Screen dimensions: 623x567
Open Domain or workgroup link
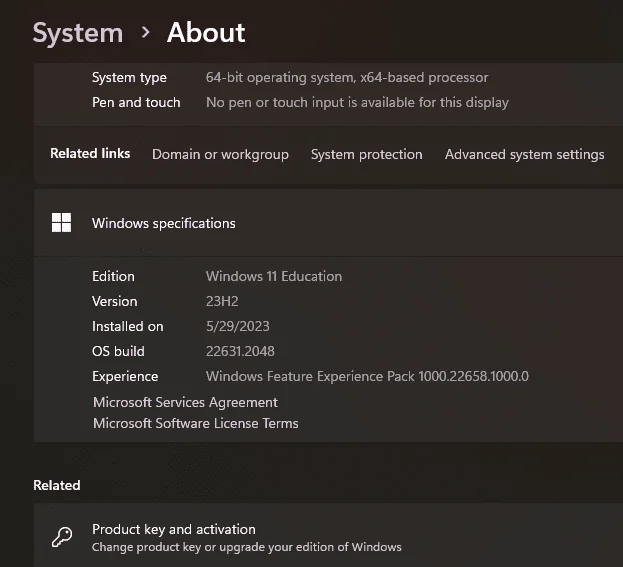(220, 154)
